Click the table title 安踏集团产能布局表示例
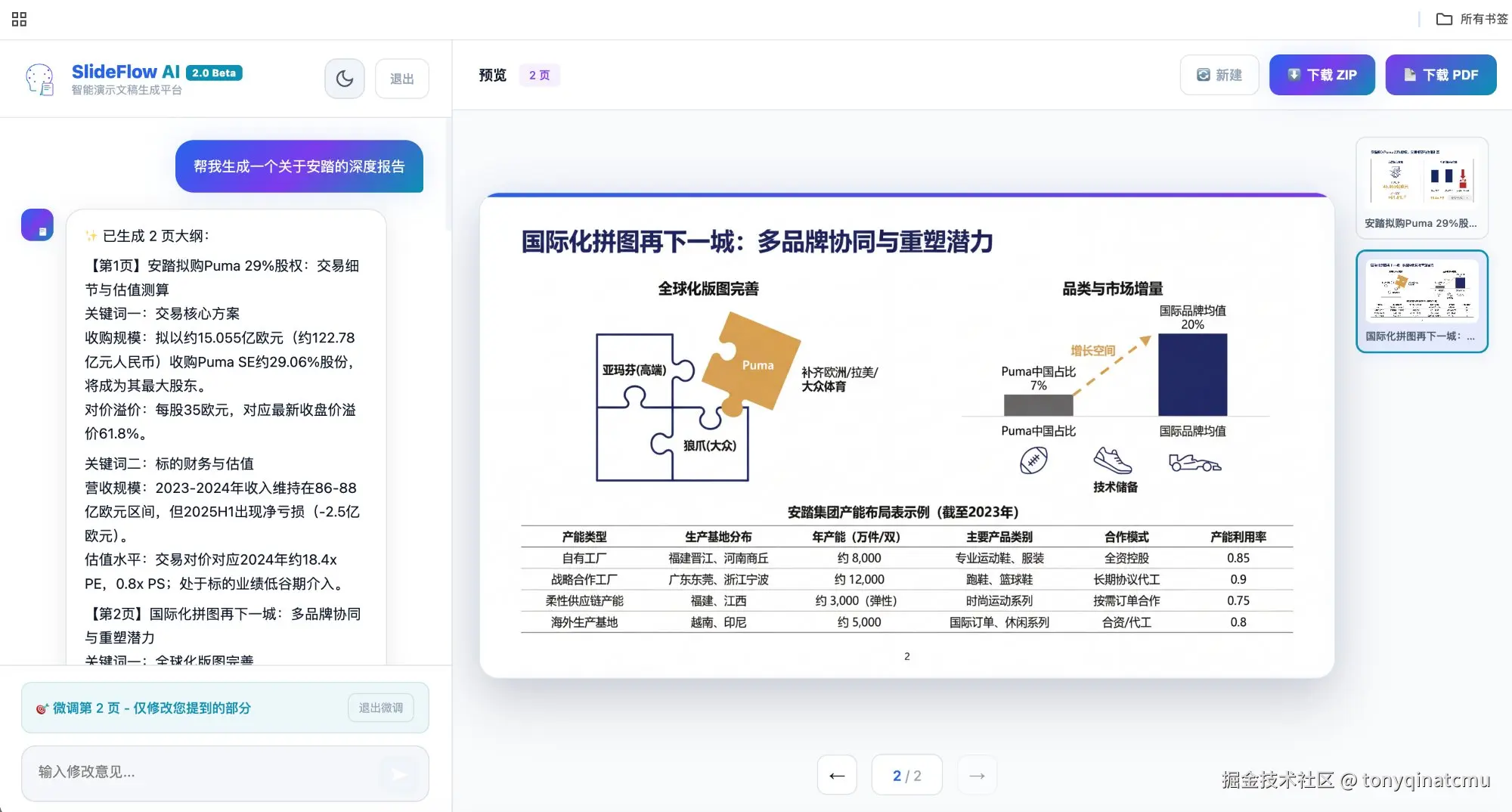 point(903,513)
